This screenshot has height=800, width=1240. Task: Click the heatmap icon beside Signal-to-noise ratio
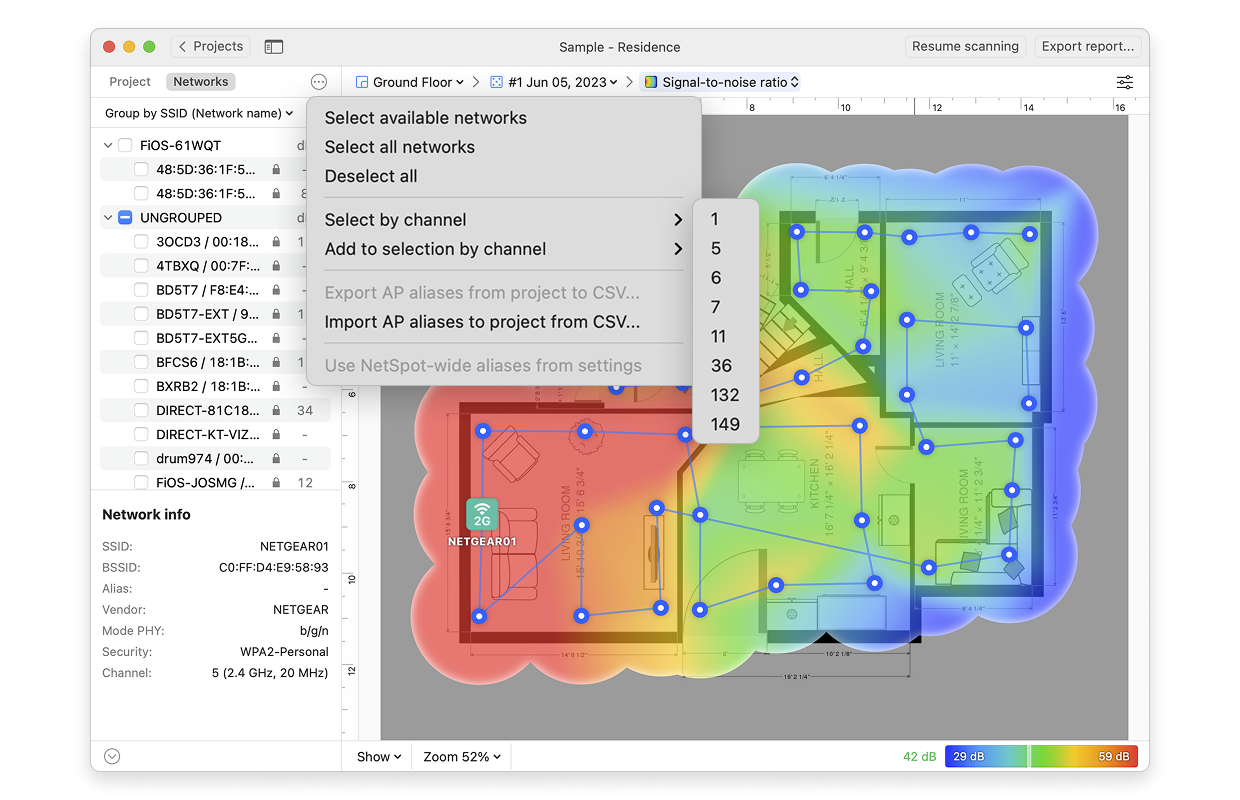point(651,82)
